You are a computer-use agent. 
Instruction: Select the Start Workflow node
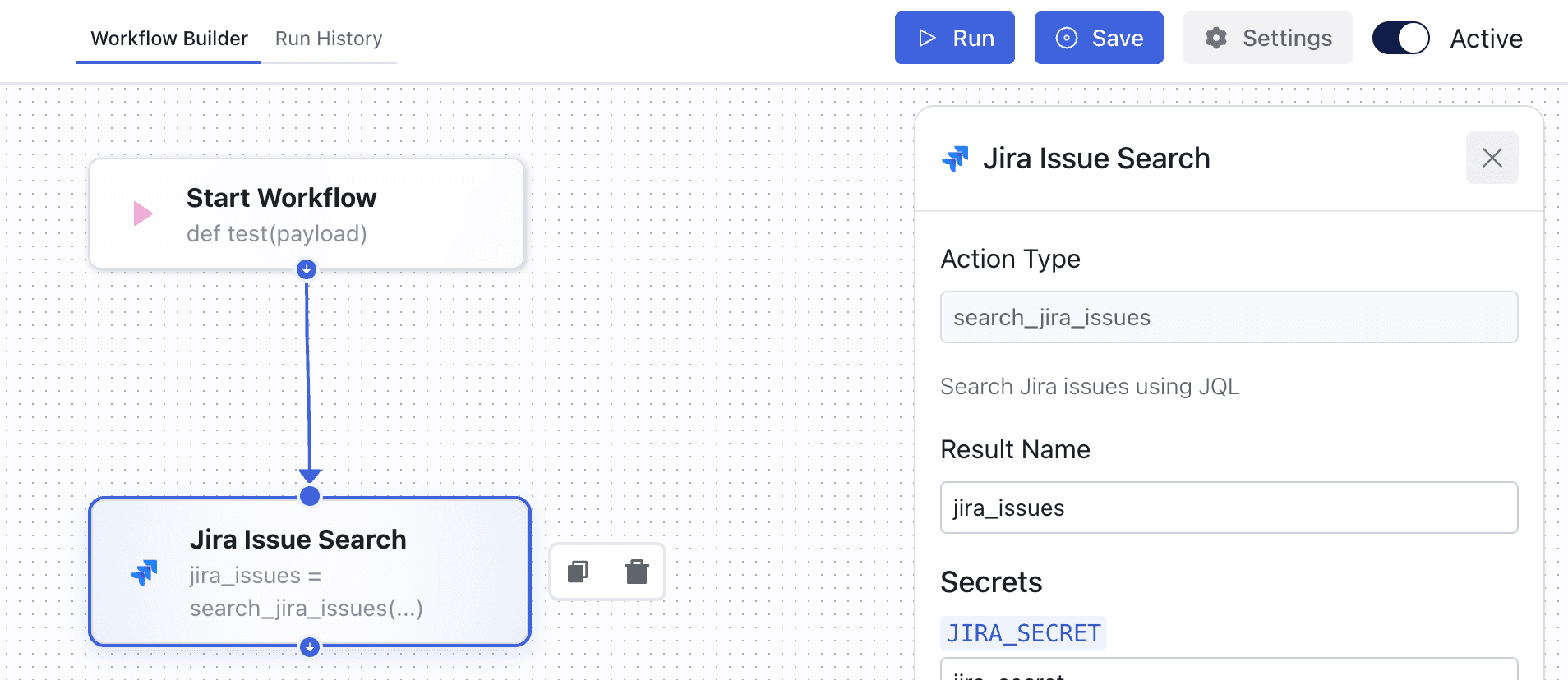[x=307, y=214]
